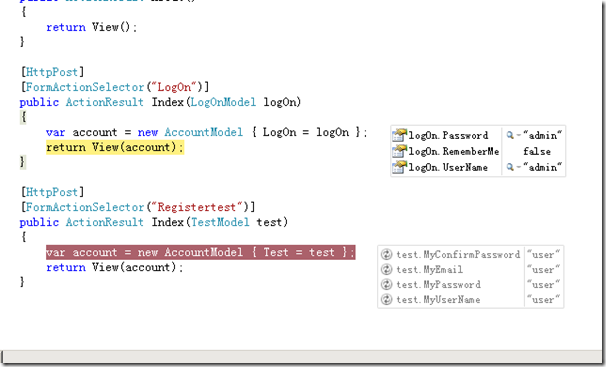Select the test.MyConfirmPassword entry
606x367 pixels.
pyautogui.click(x=458, y=255)
